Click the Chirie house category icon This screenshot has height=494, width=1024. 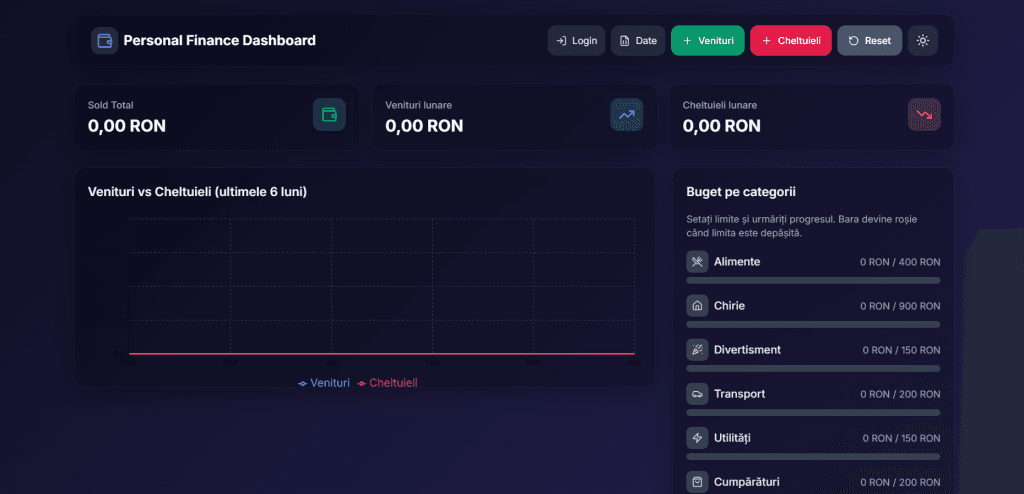pos(697,306)
